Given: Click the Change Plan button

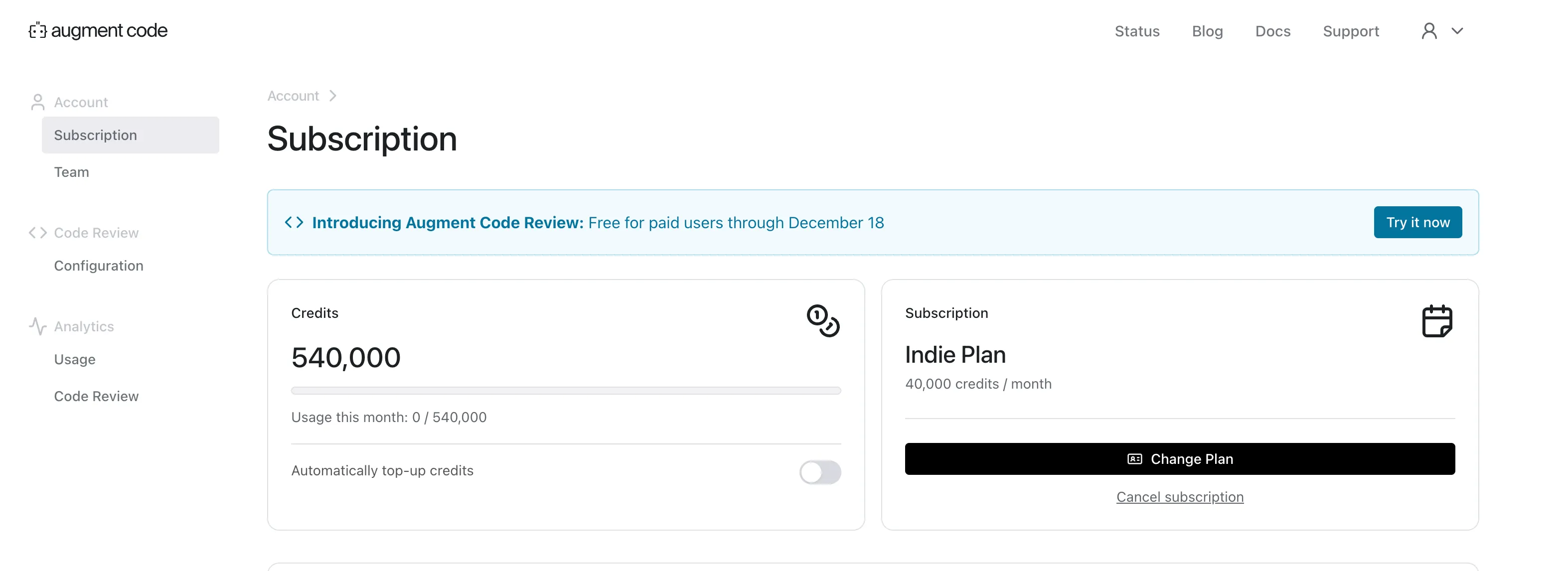Looking at the screenshot, I should coord(1179,458).
